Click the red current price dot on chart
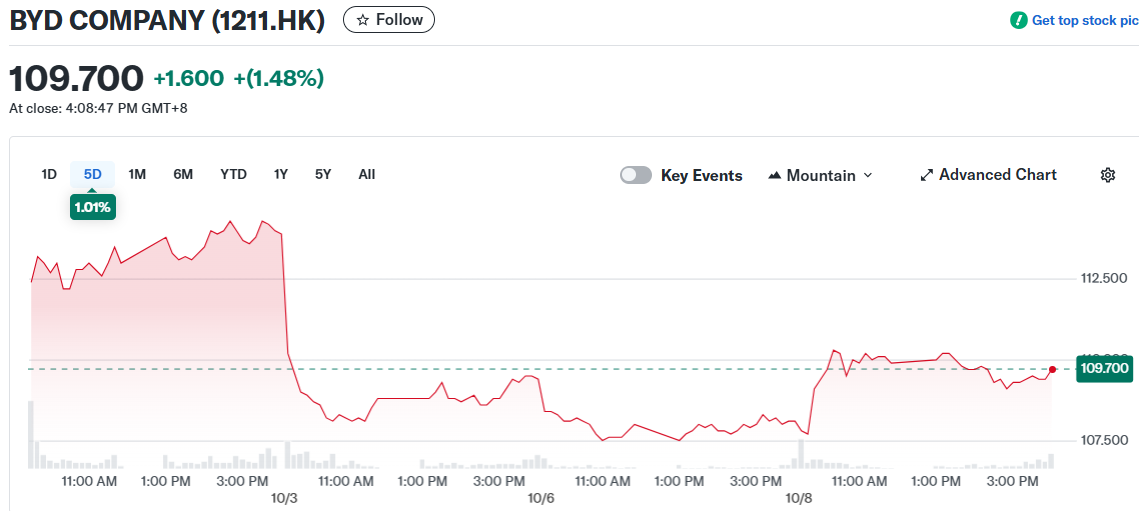Image resolution: width=1139 pixels, height=511 pixels. pos(1052,369)
